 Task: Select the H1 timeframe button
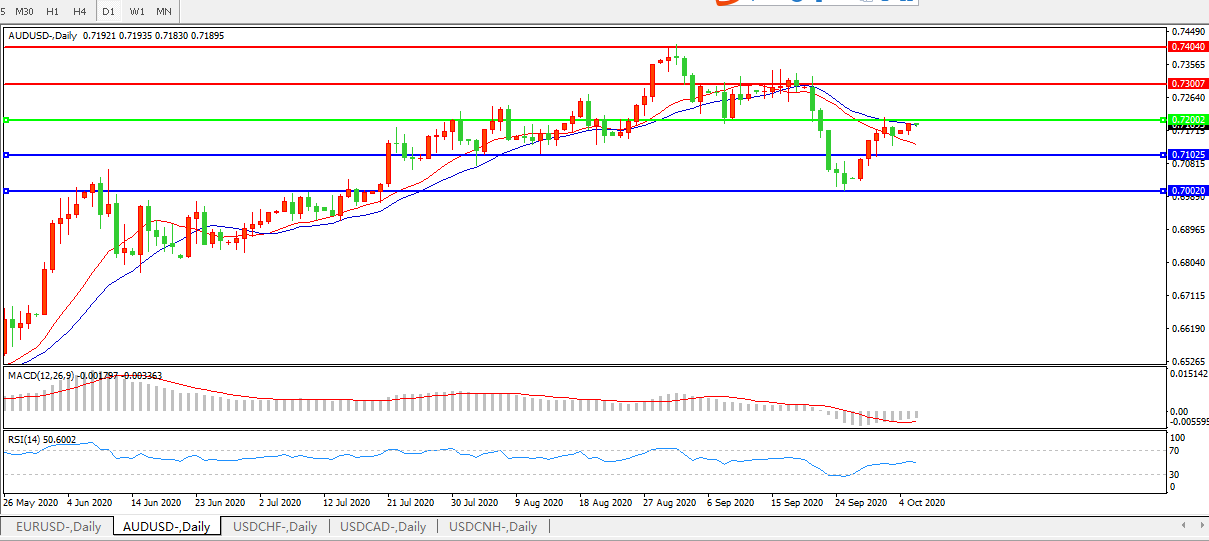click(53, 11)
